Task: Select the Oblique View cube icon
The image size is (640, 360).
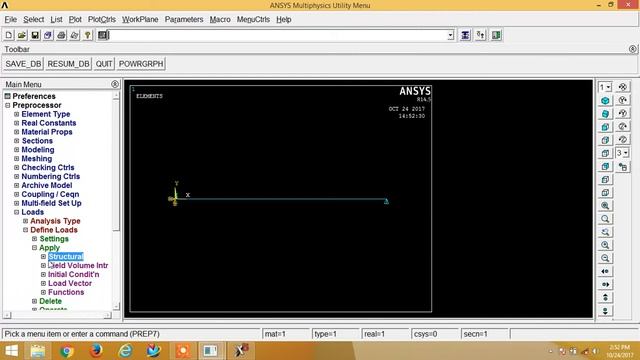Action: coord(605,113)
